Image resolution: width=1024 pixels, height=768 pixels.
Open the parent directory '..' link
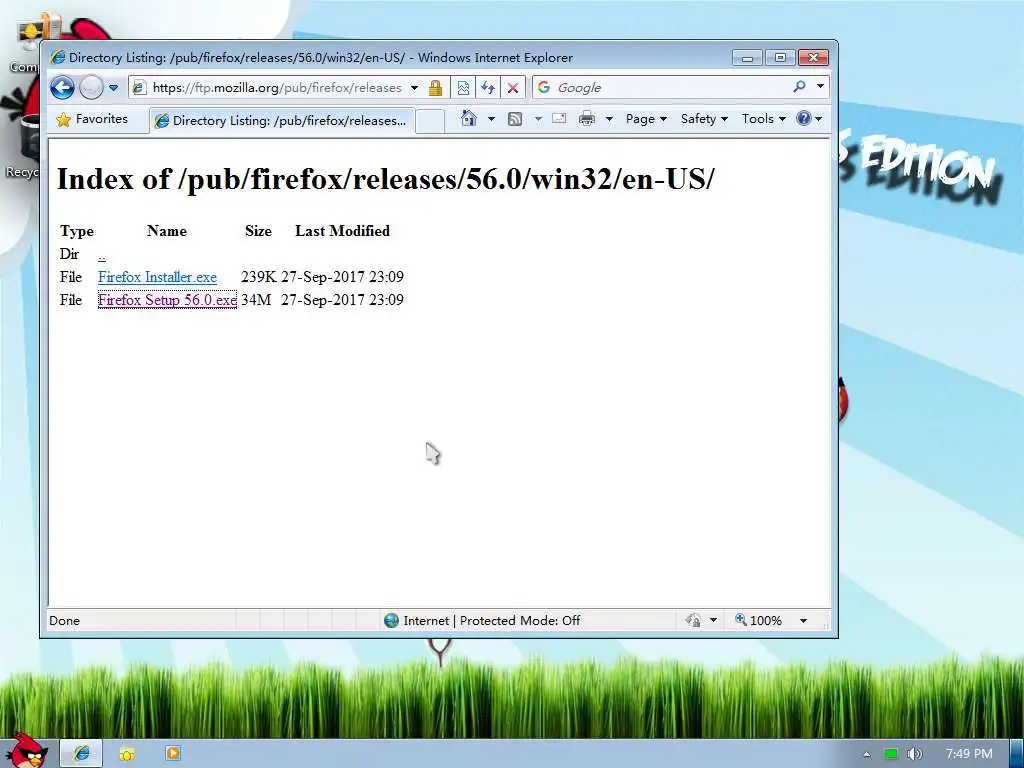point(102,254)
